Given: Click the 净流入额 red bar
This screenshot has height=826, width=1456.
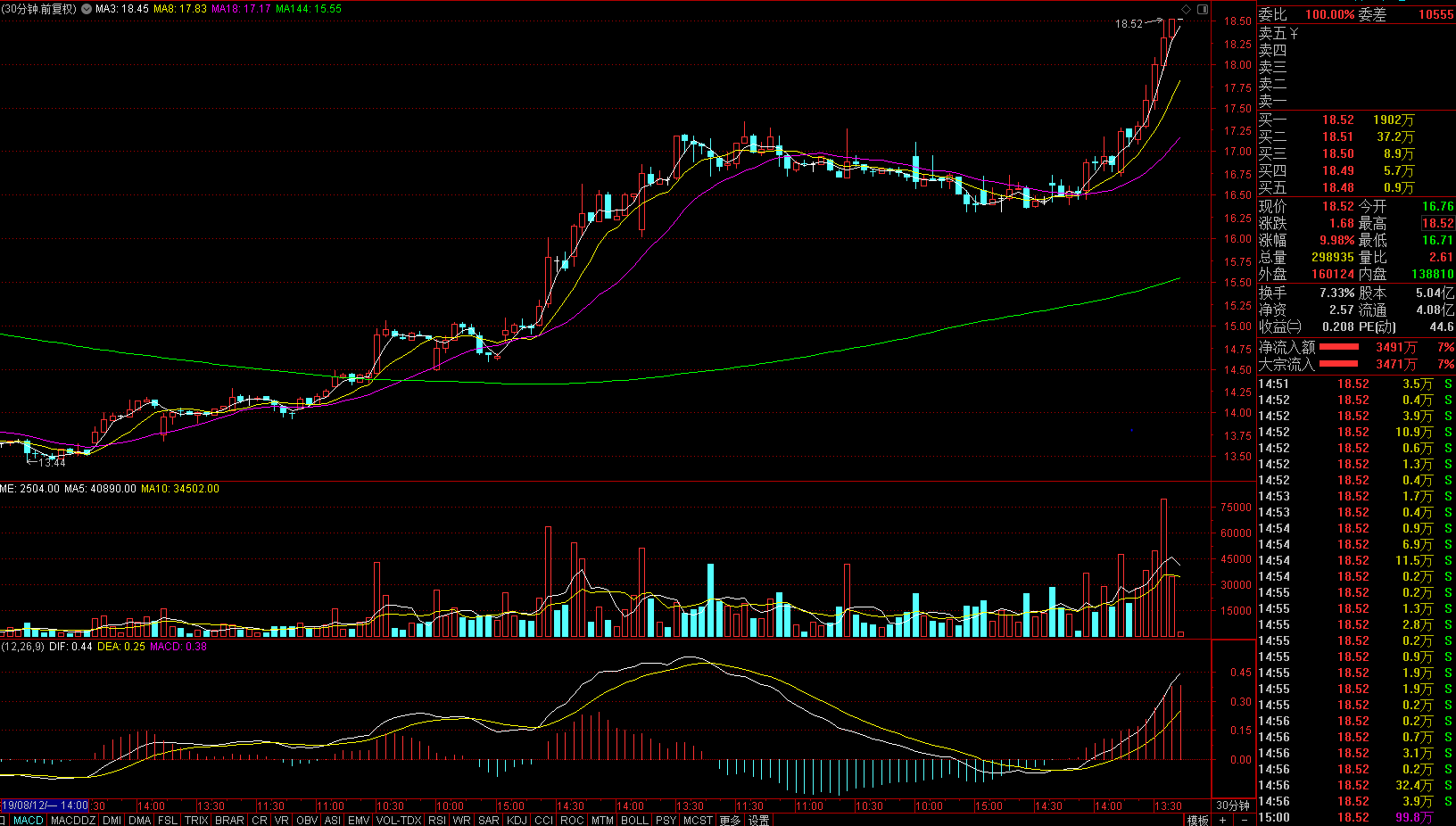Looking at the screenshot, I should pyautogui.click(x=1339, y=347).
